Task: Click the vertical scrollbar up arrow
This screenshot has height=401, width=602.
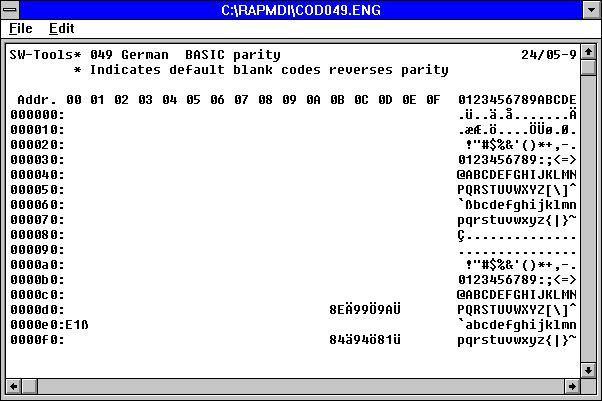Action: point(588,51)
